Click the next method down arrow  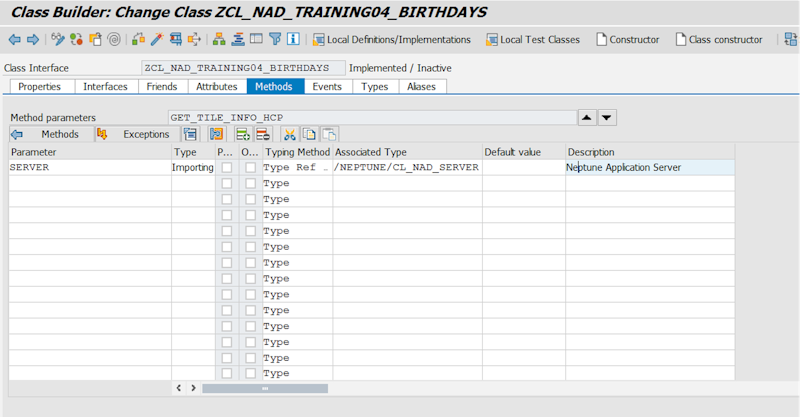coord(607,118)
